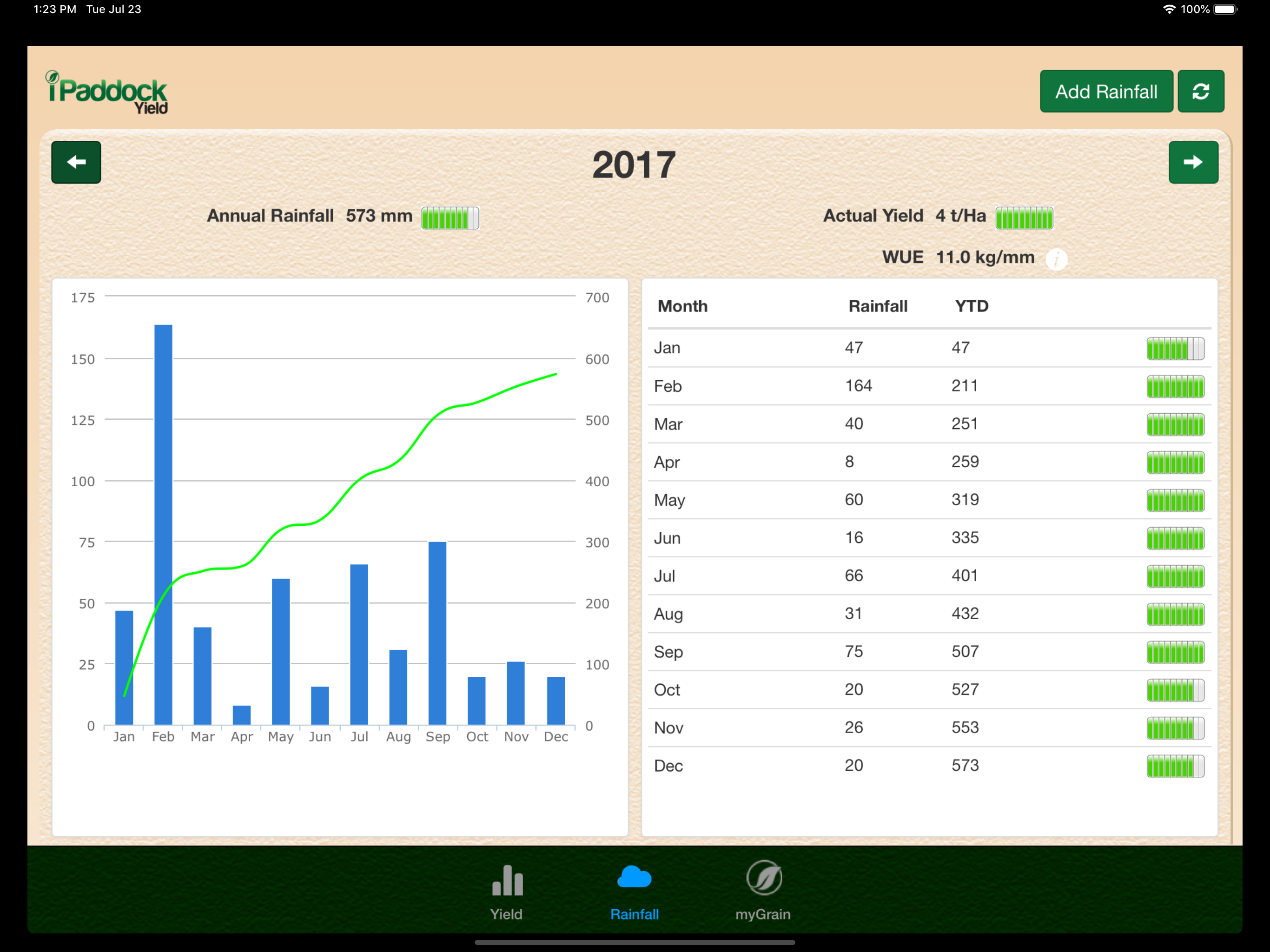Tap the Apr row reliability gauge
1270x952 pixels.
1175,462
